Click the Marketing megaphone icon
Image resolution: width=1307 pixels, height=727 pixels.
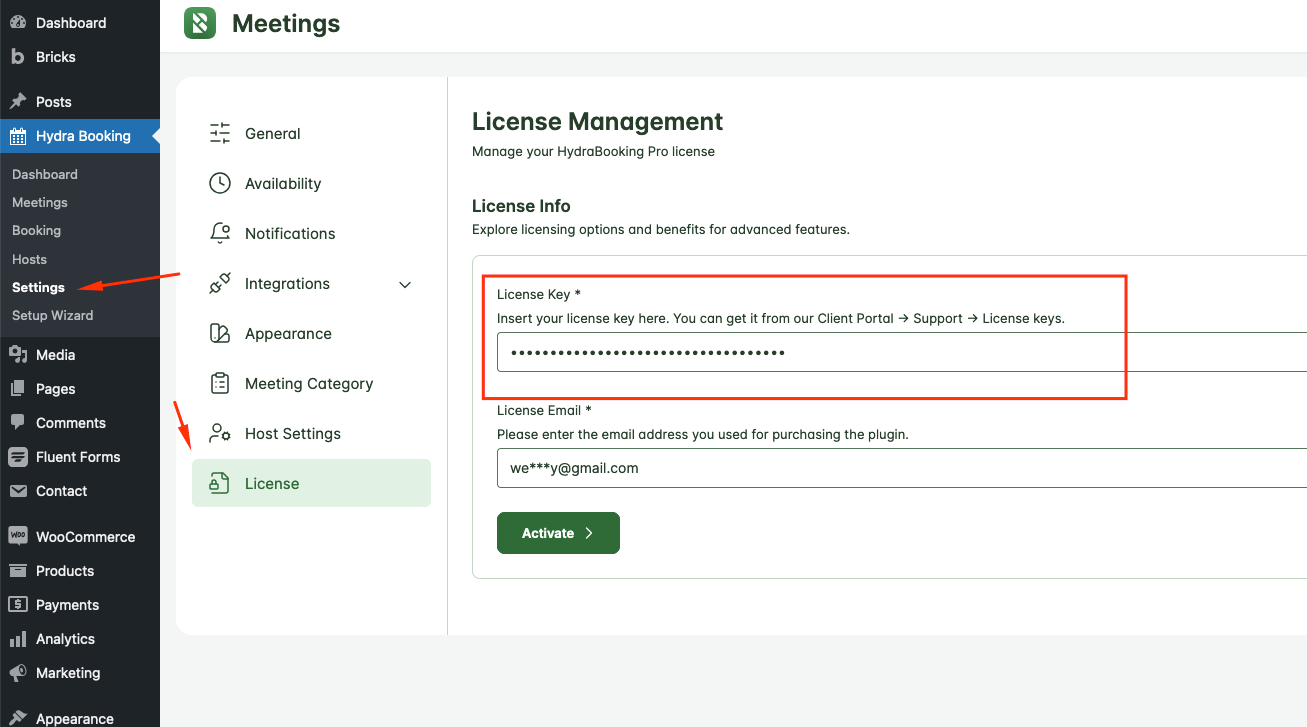click(x=18, y=673)
